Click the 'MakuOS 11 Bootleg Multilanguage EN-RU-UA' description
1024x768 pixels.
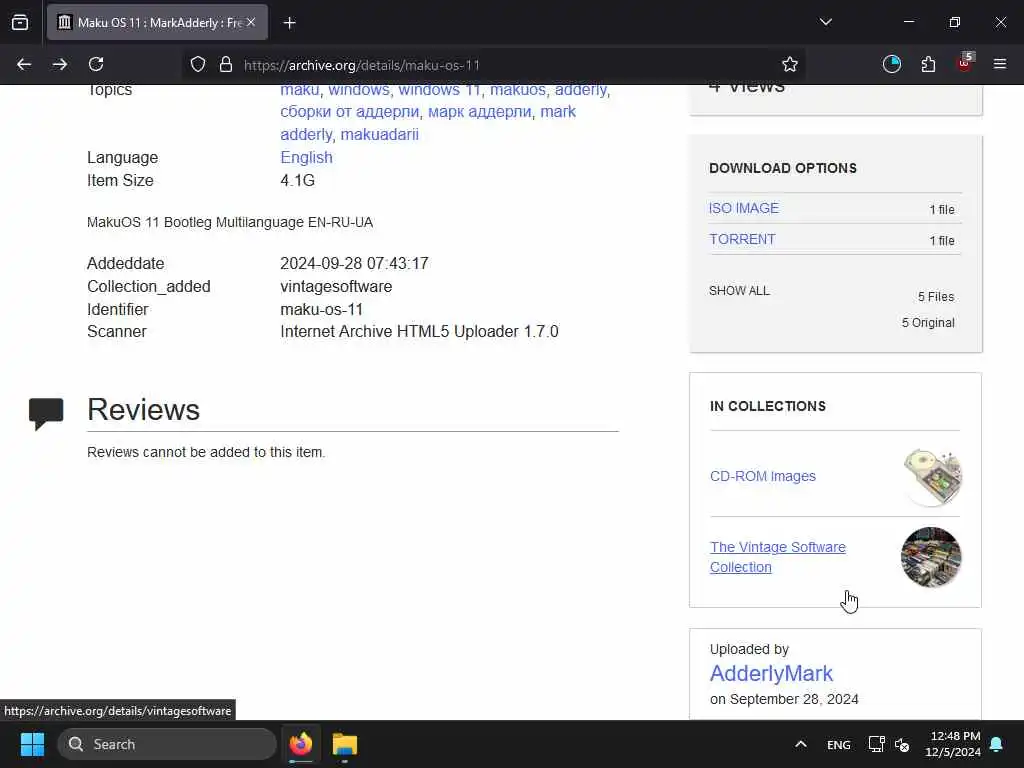(230, 222)
